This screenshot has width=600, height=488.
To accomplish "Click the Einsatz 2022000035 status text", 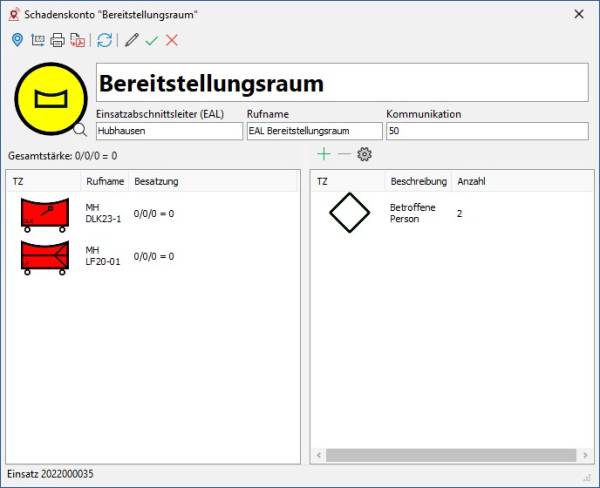I will coord(50,474).
